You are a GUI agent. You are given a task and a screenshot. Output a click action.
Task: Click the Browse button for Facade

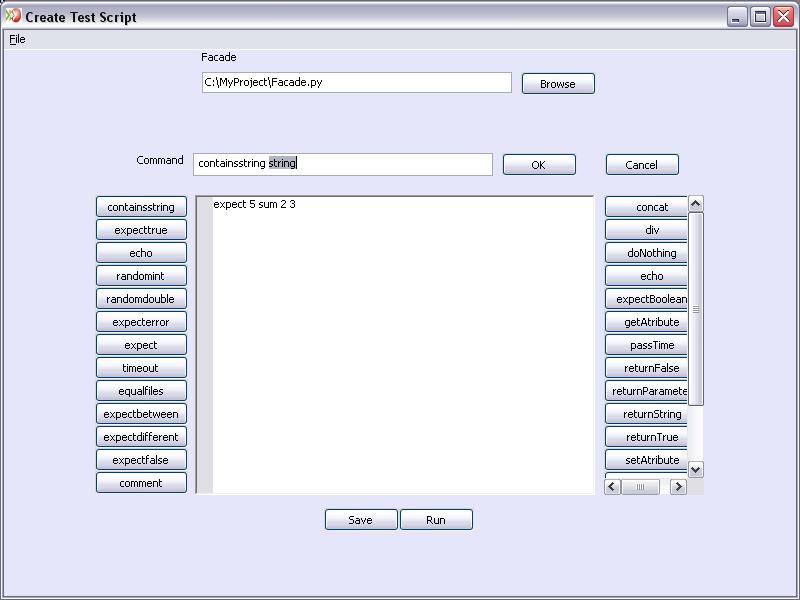(558, 84)
